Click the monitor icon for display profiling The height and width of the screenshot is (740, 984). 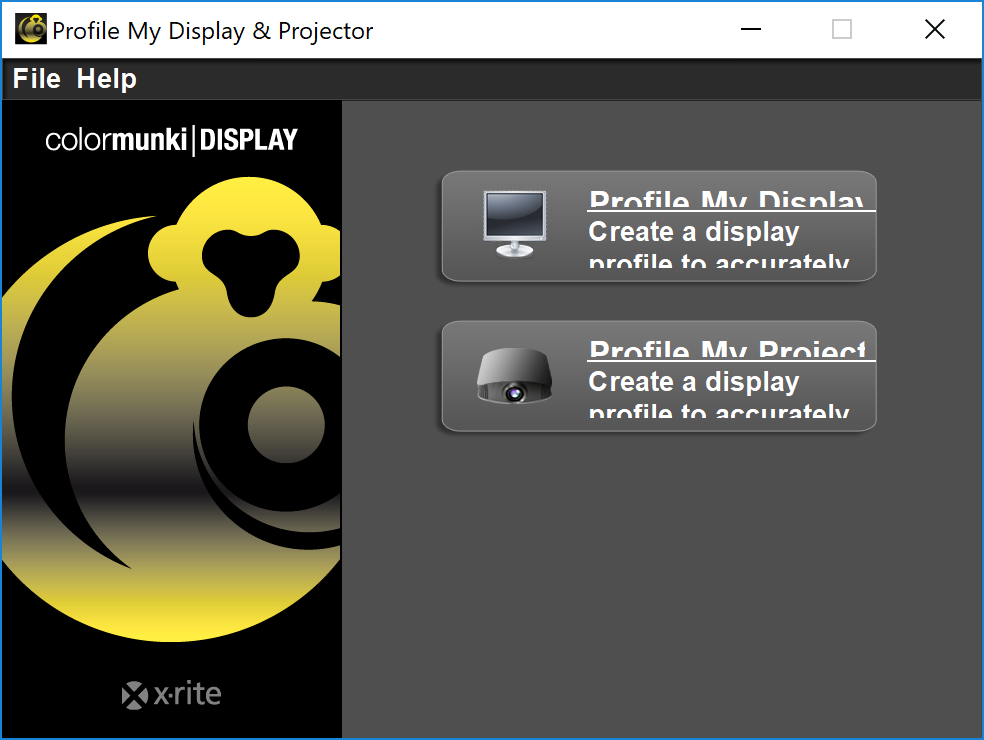click(x=515, y=224)
